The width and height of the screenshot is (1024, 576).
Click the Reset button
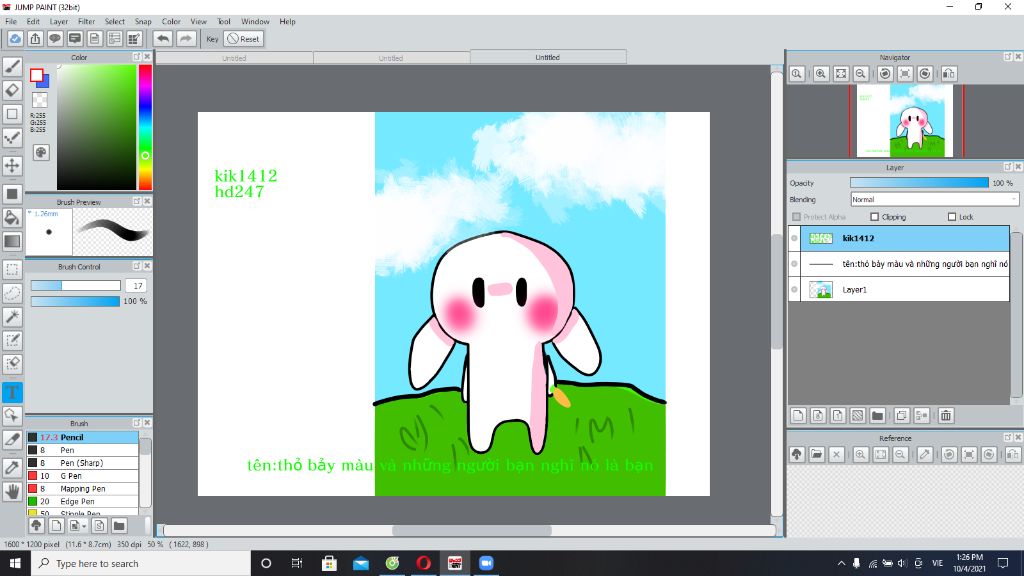(x=244, y=39)
